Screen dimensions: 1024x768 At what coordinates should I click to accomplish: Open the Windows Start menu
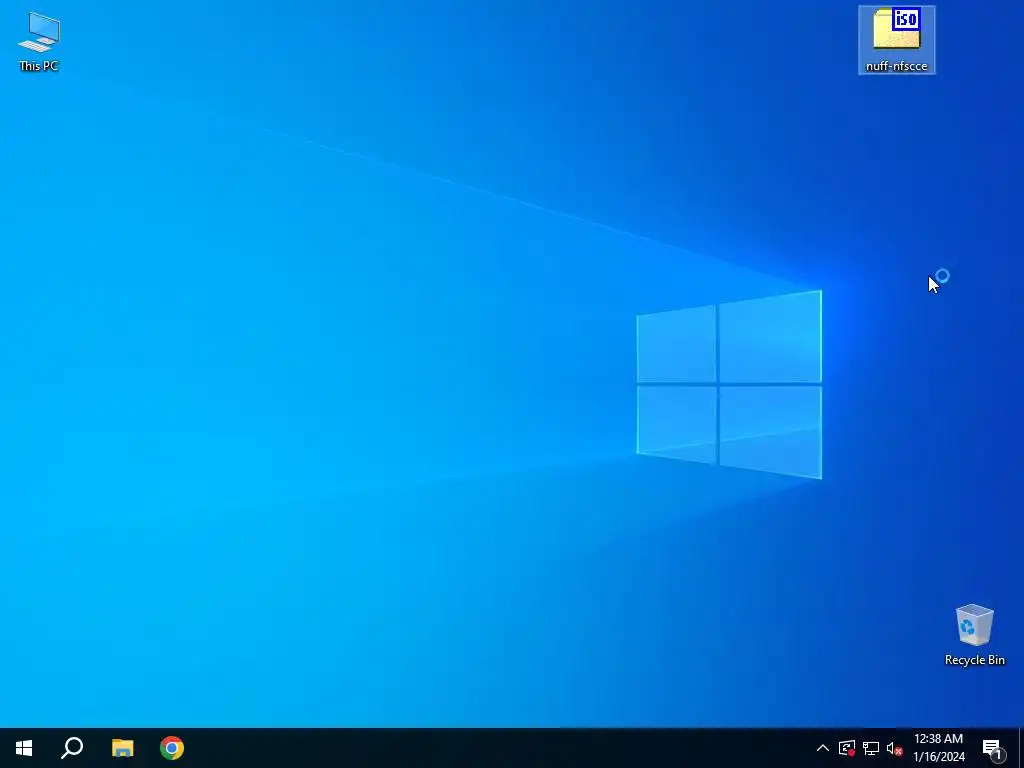tap(24, 748)
